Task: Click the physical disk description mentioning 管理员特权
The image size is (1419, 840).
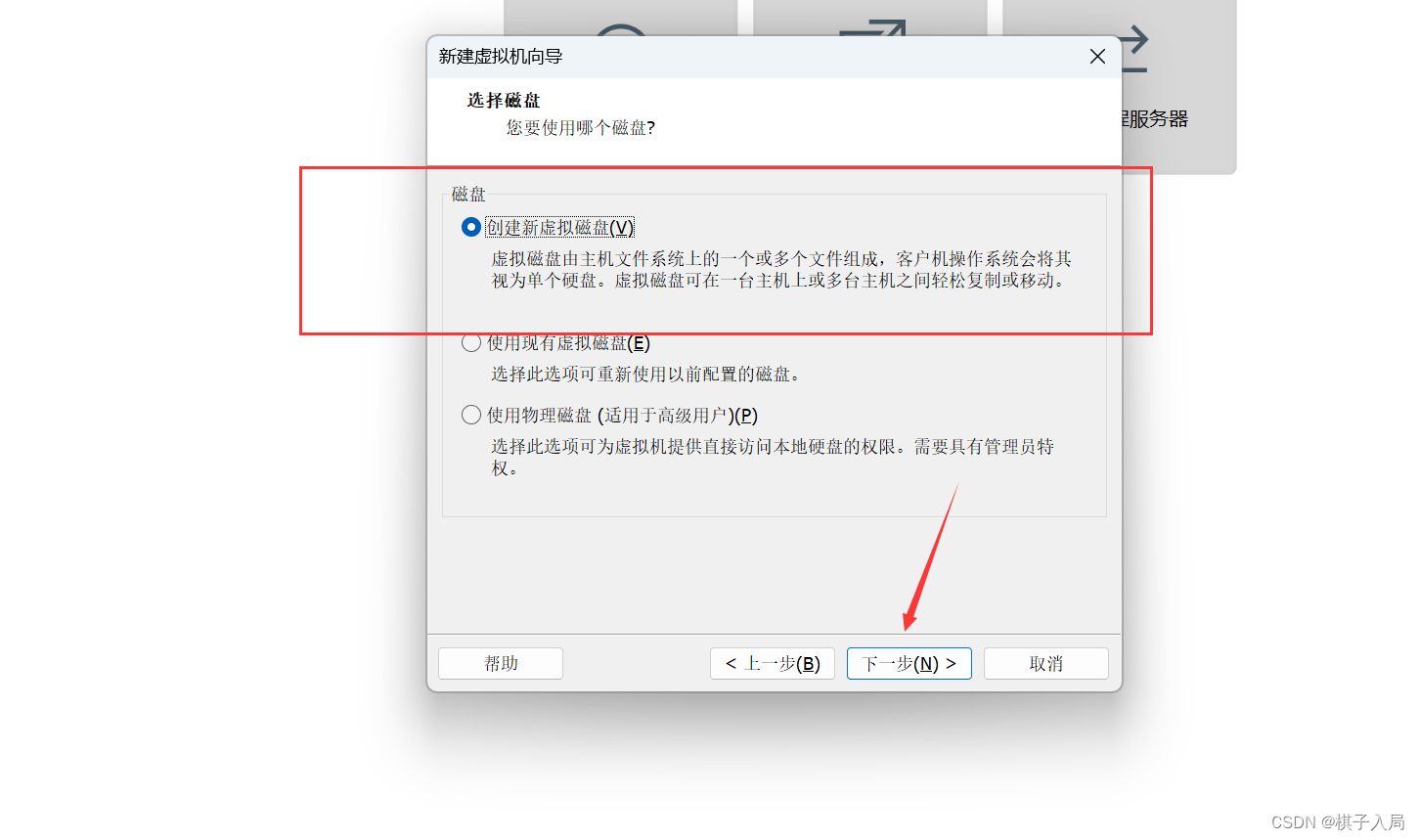Action: click(773, 457)
